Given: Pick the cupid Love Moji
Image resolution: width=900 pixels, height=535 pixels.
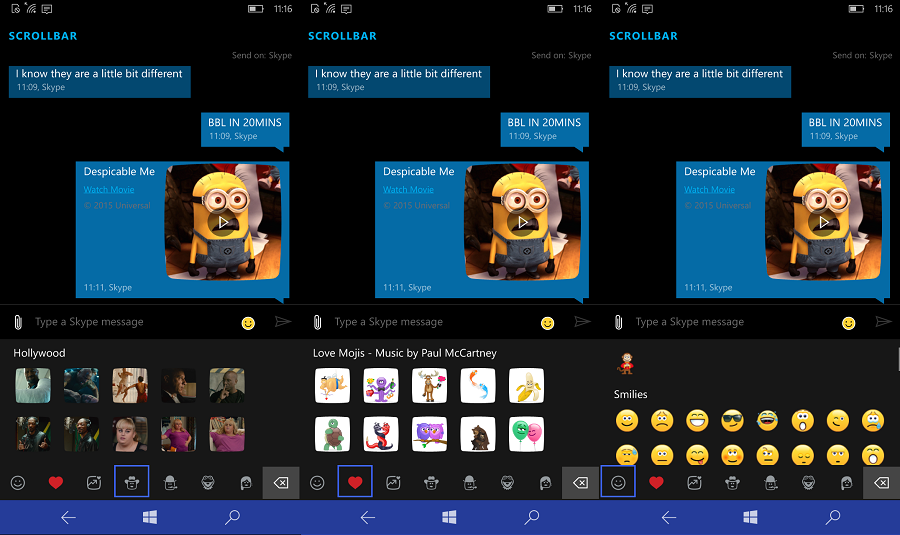Looking at the screenshot, I should coord(332,385).
